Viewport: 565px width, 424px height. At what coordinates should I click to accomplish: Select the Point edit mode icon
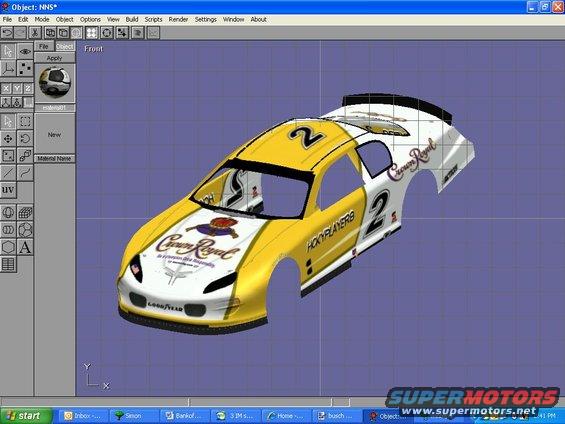25,68
